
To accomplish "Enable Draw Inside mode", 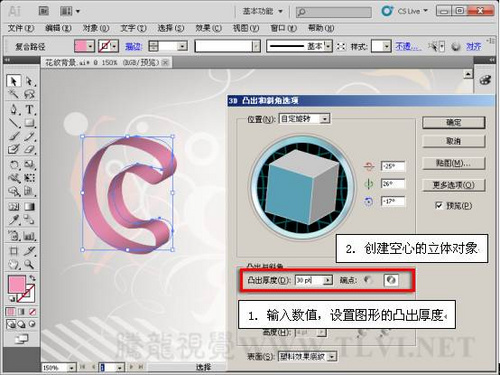I will click(x=32, y=324).
